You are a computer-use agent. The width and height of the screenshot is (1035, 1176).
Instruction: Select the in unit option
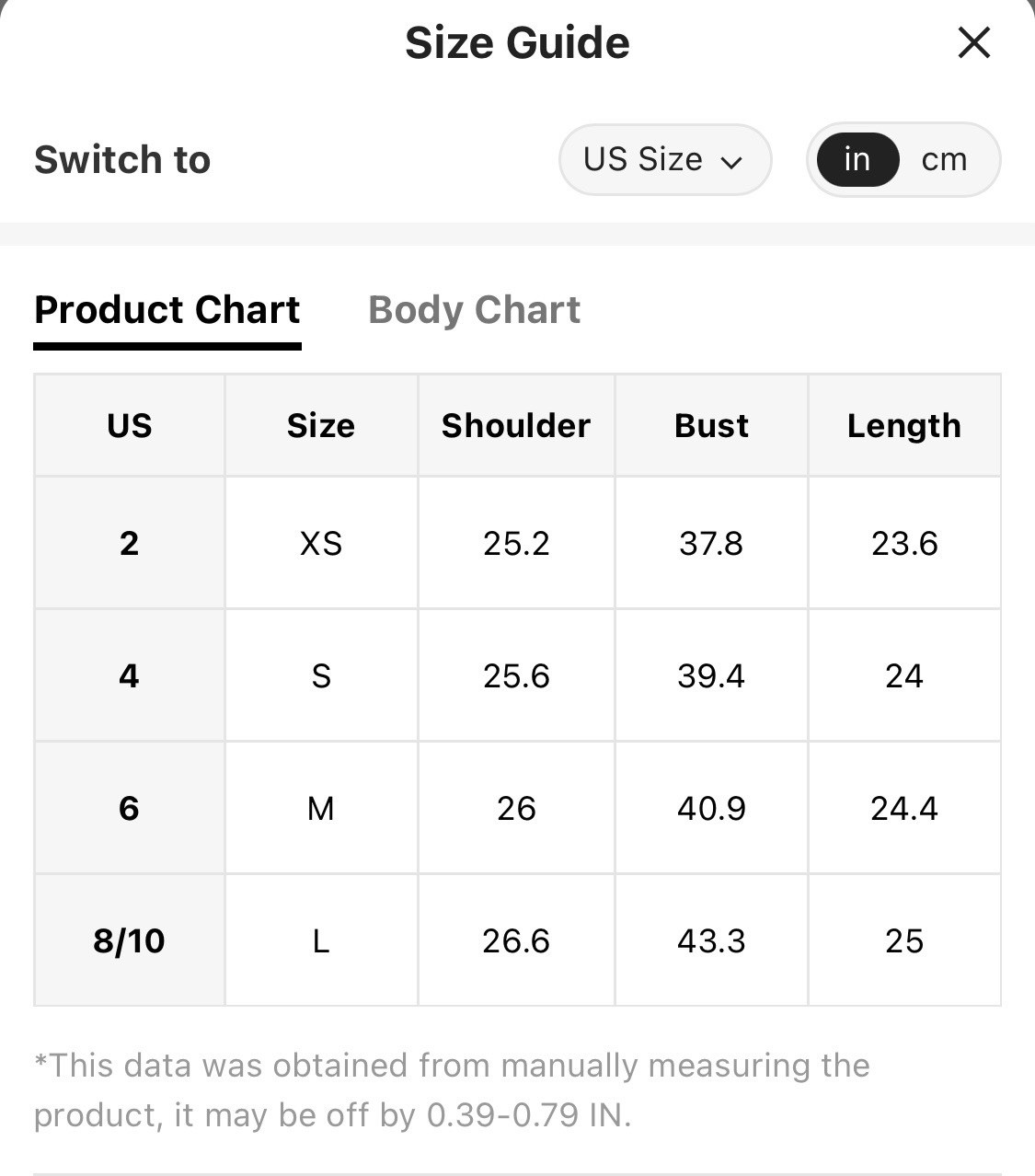pos(857,160)
